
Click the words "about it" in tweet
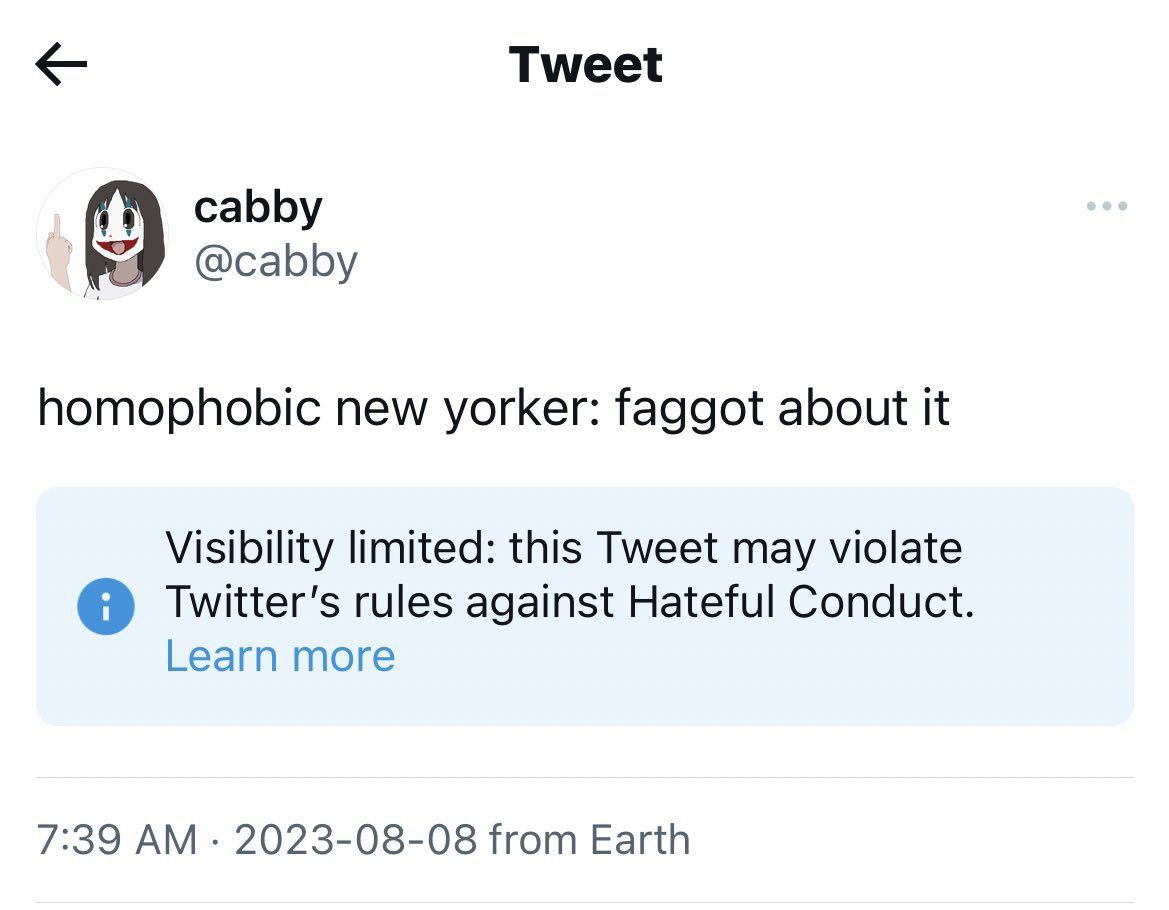tap(863, 408)
